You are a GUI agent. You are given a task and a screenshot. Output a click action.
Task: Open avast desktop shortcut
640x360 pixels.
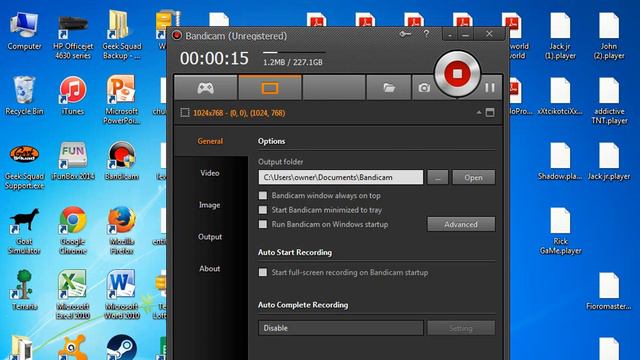73,347
